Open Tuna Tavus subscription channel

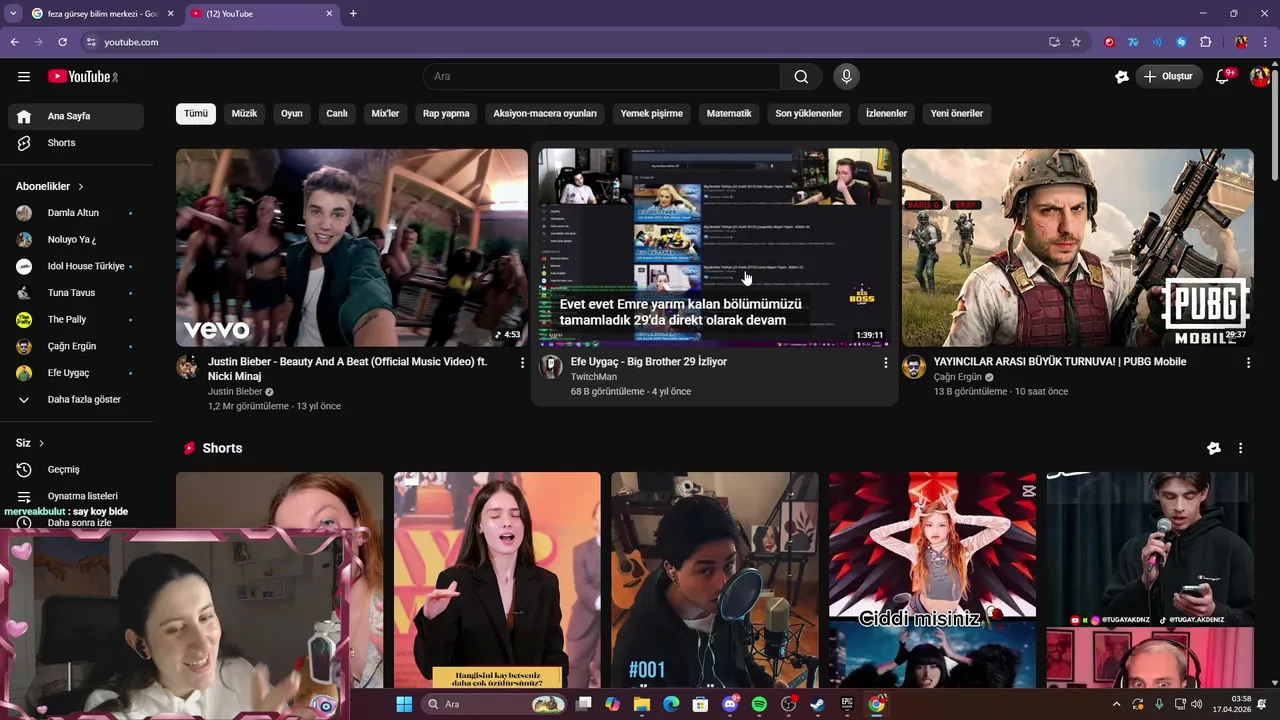click(x=76, y=293)
